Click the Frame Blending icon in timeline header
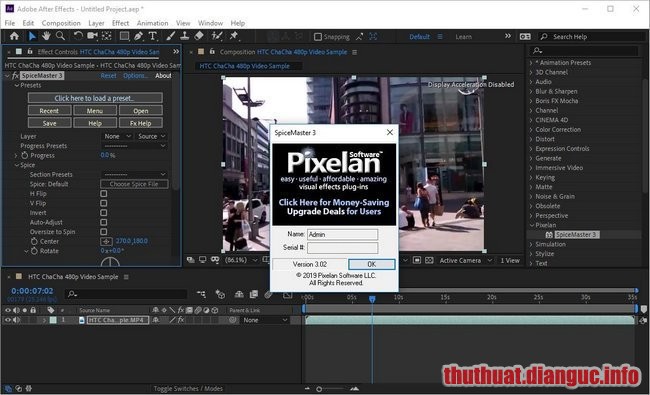Screen dimensions: 650x395 tap(254, 294)
